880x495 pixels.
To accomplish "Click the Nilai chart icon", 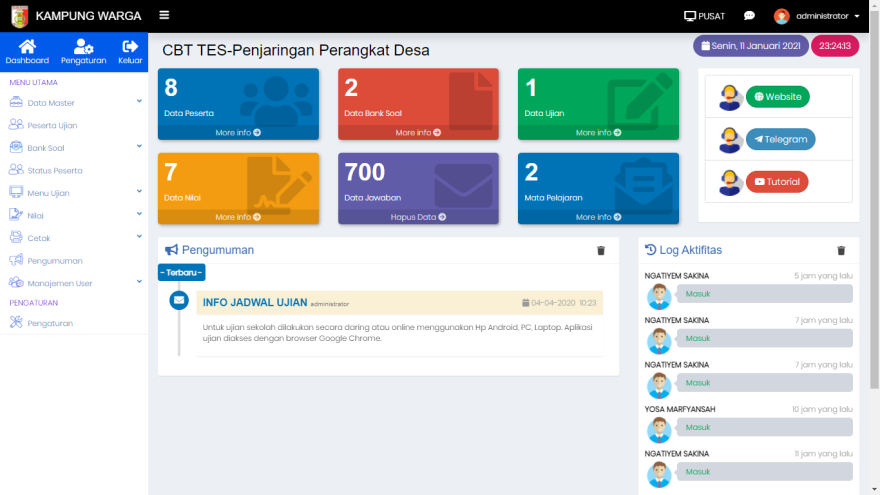I will coord(16,214).
